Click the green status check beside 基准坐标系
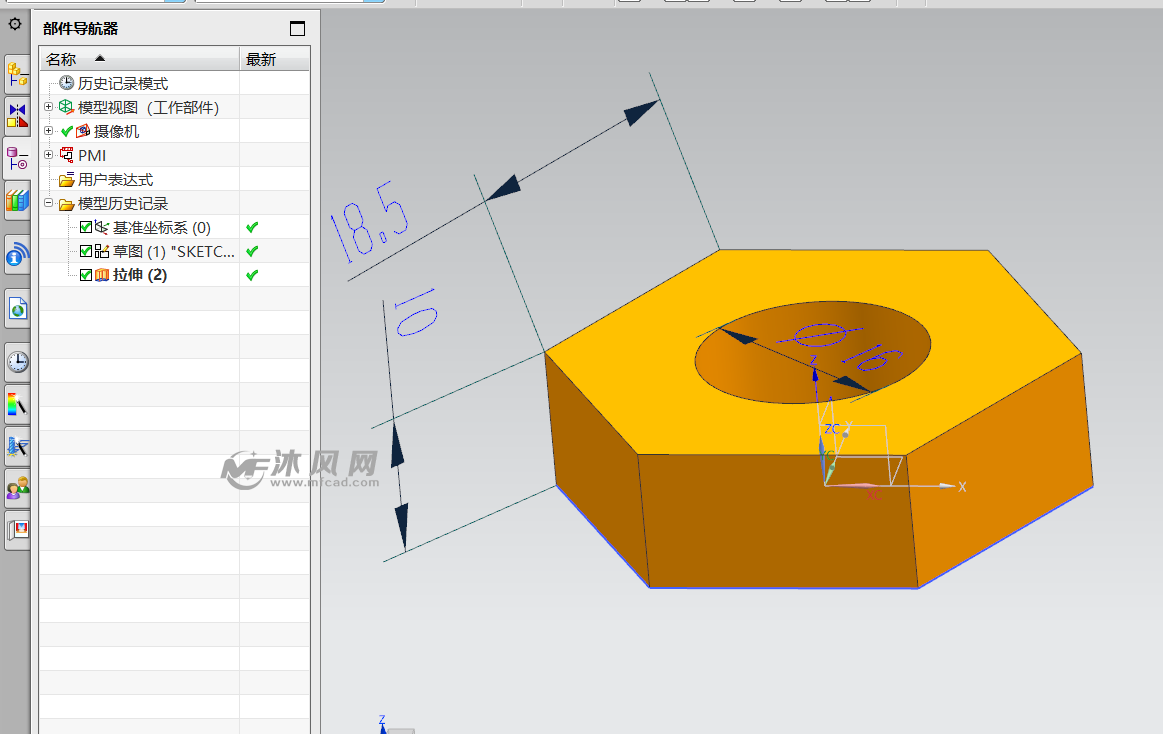This screenshot has height=734, width=1163. 252,227
